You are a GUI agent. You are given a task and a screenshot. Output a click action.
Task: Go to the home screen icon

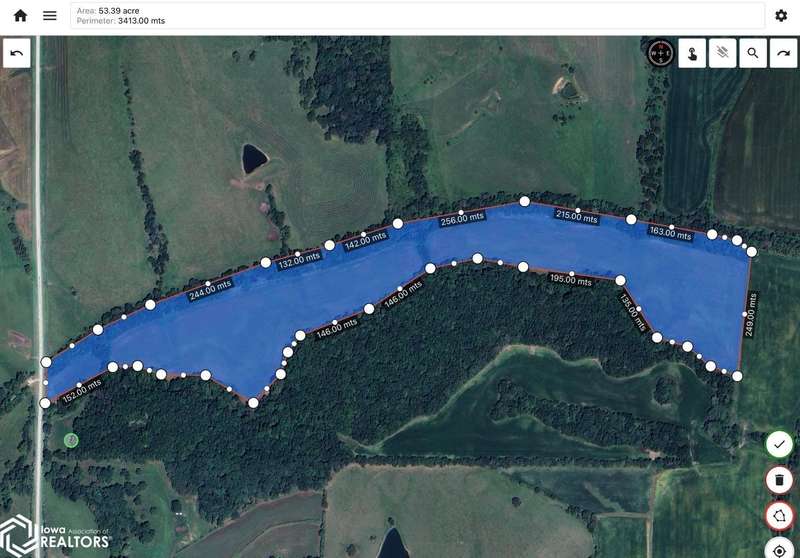pos(20,16)
